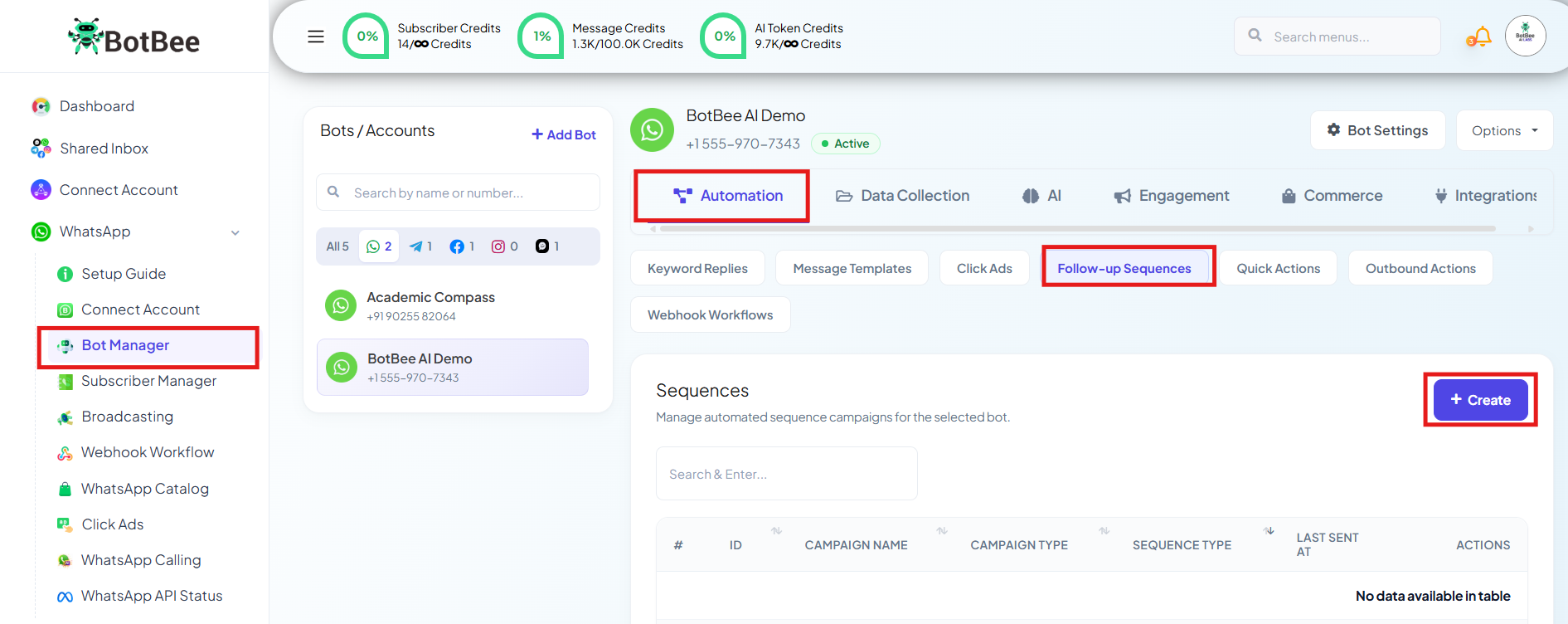Open Keyword Replies
This screenshot has width=1568, height=624.
(697, 268)
